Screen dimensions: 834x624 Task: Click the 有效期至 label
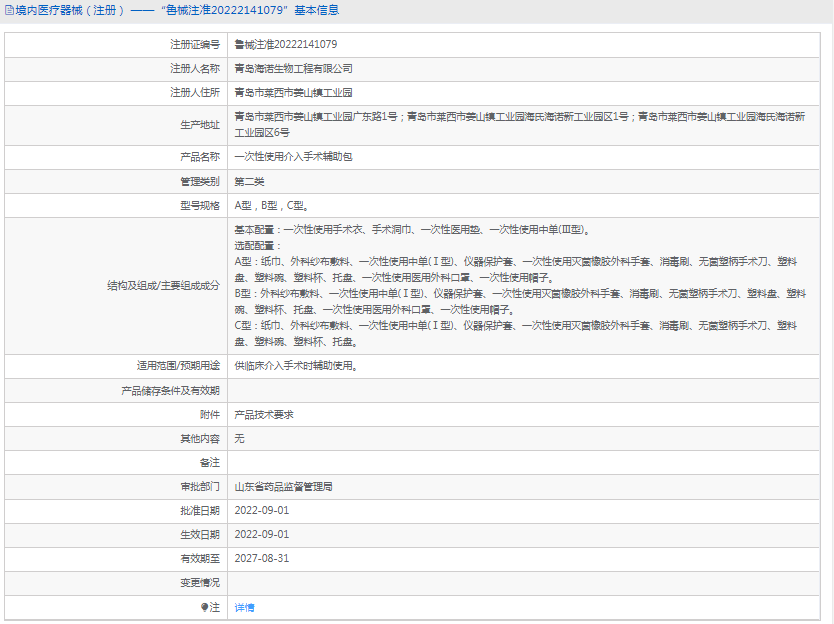point(200,559)
